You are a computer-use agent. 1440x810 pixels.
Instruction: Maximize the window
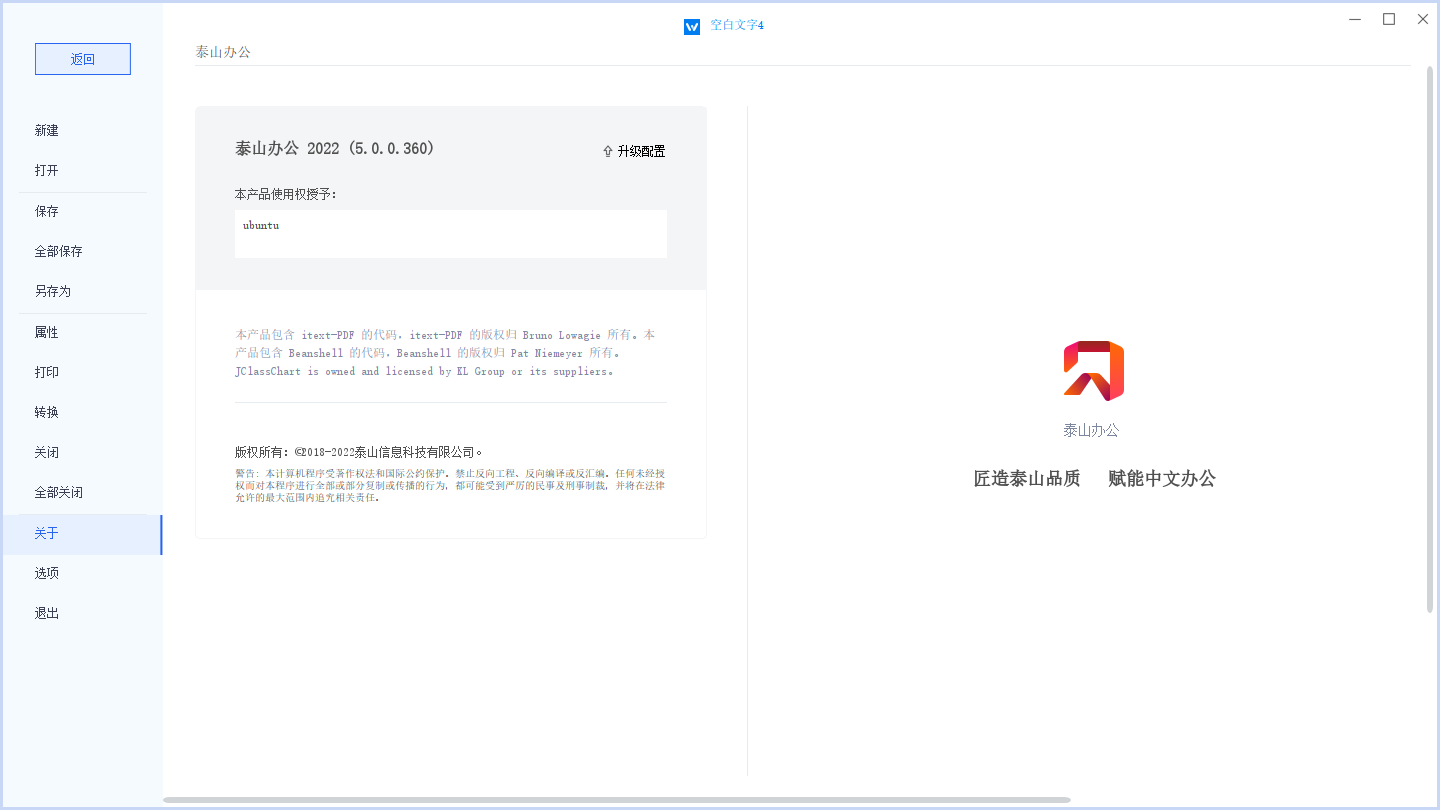tap(1389, 19)
